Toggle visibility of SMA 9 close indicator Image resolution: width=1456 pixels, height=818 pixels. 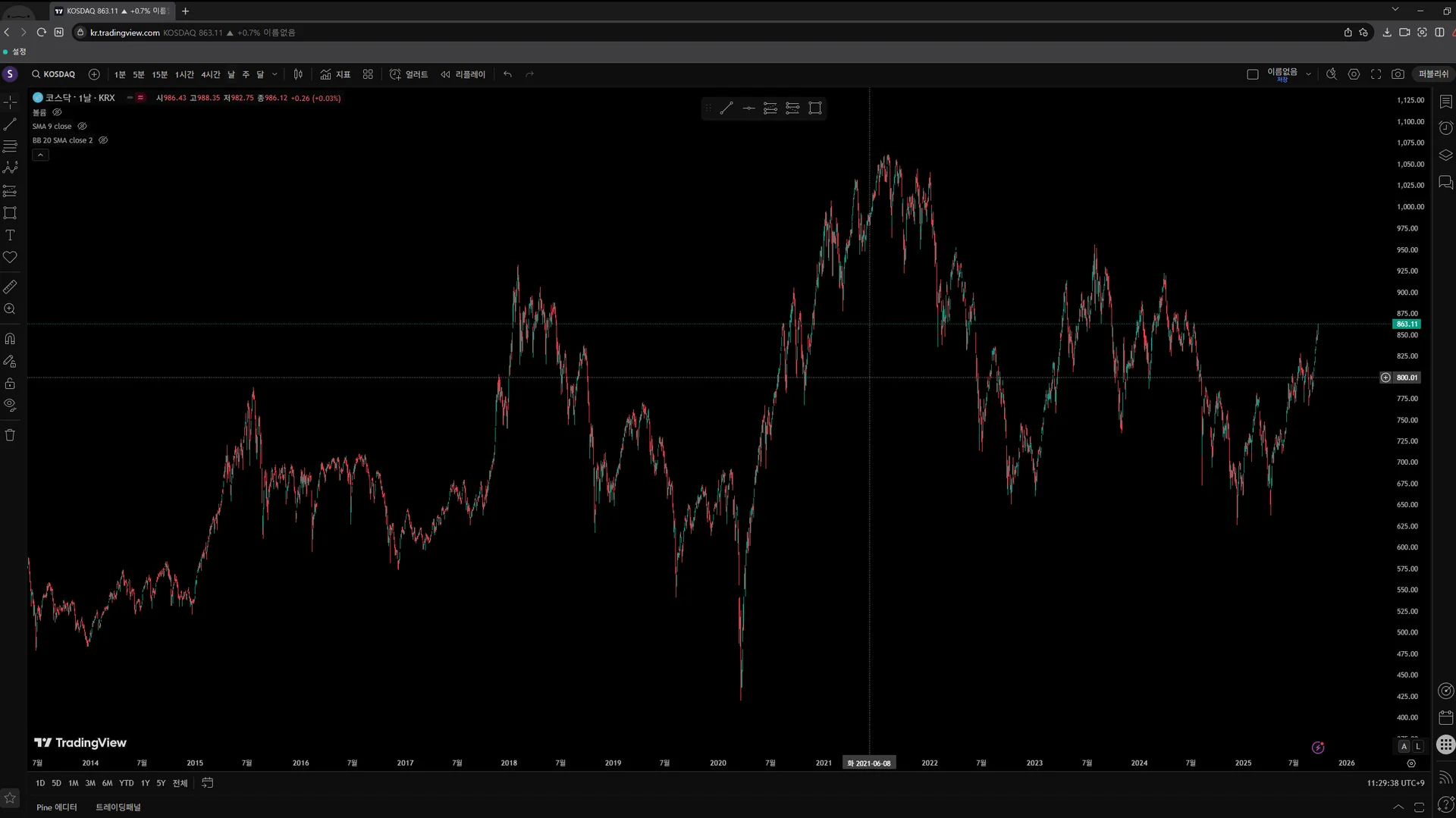[82, 127]
